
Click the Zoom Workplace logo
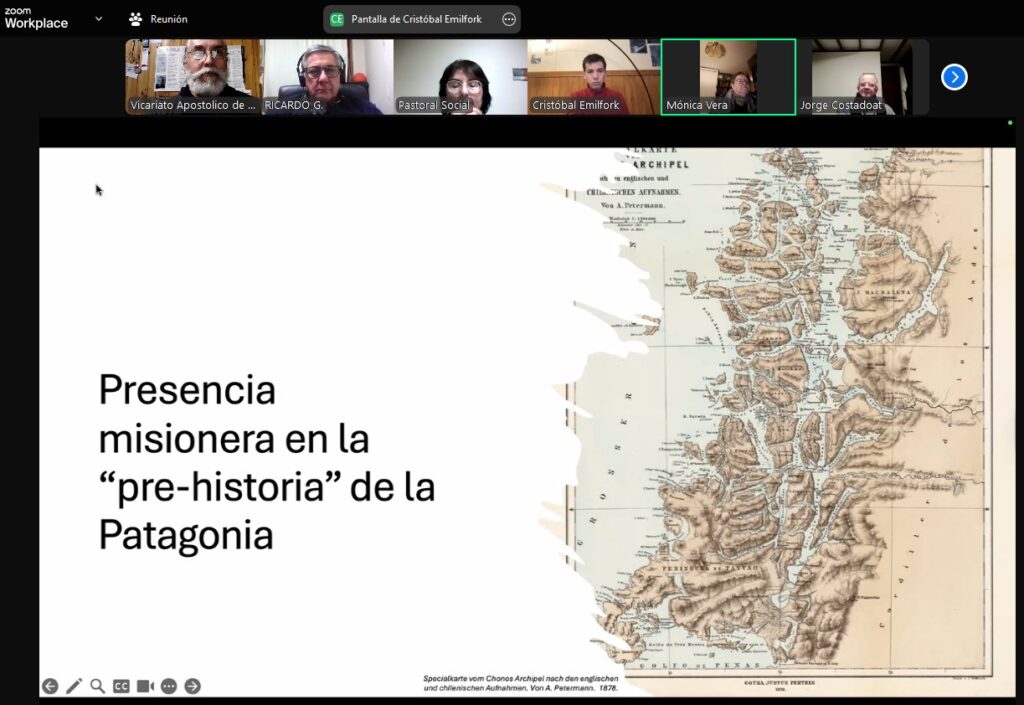[x=36, y=18]
